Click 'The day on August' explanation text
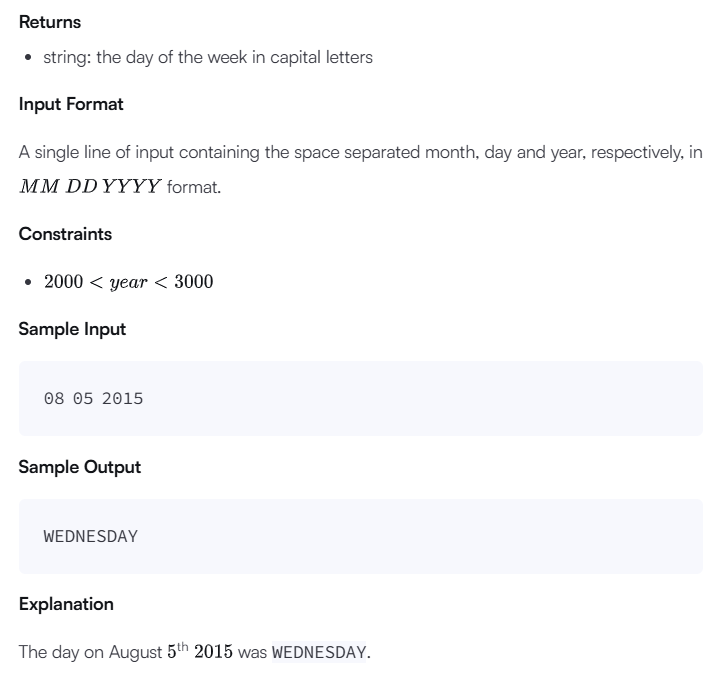This screenshot has width=723, height=674. 91,652
